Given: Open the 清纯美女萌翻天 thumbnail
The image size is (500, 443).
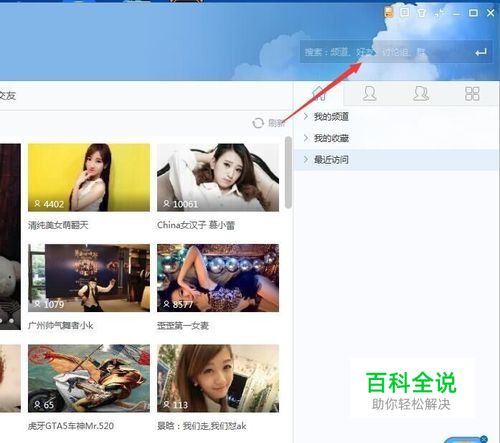Looking at the screenshot, I should click(89, 177).
